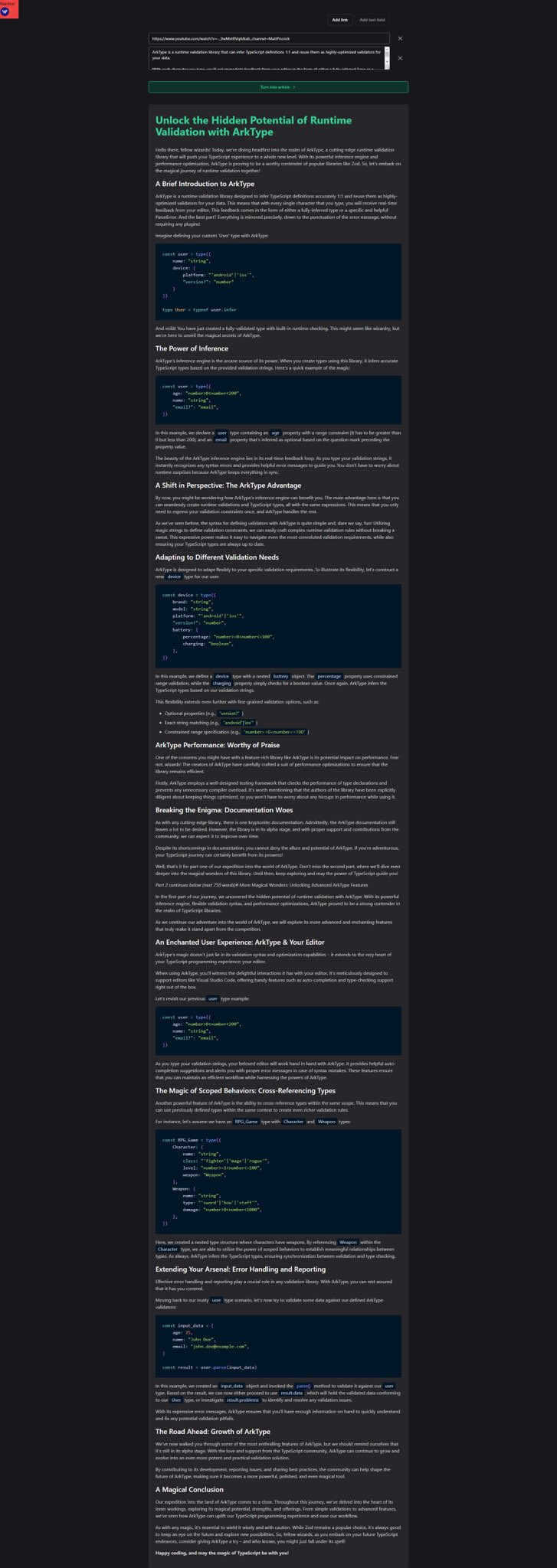
Task: Click heading 'ArkType Performance: Worthy of Praise'
Action: 217,745
